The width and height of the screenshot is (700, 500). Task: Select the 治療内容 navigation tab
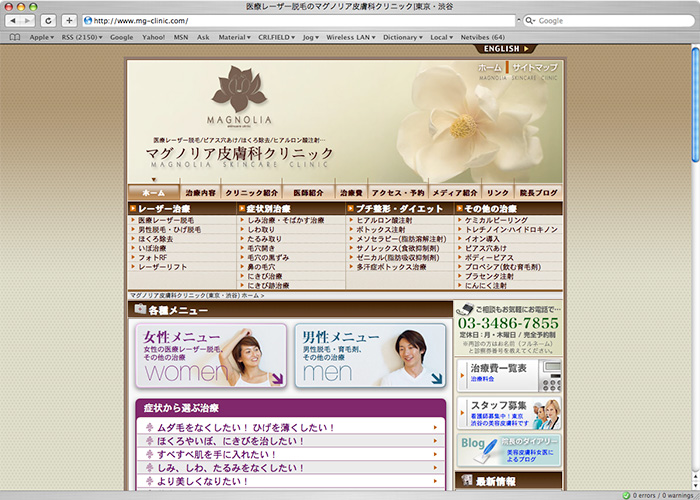[200, 193]
